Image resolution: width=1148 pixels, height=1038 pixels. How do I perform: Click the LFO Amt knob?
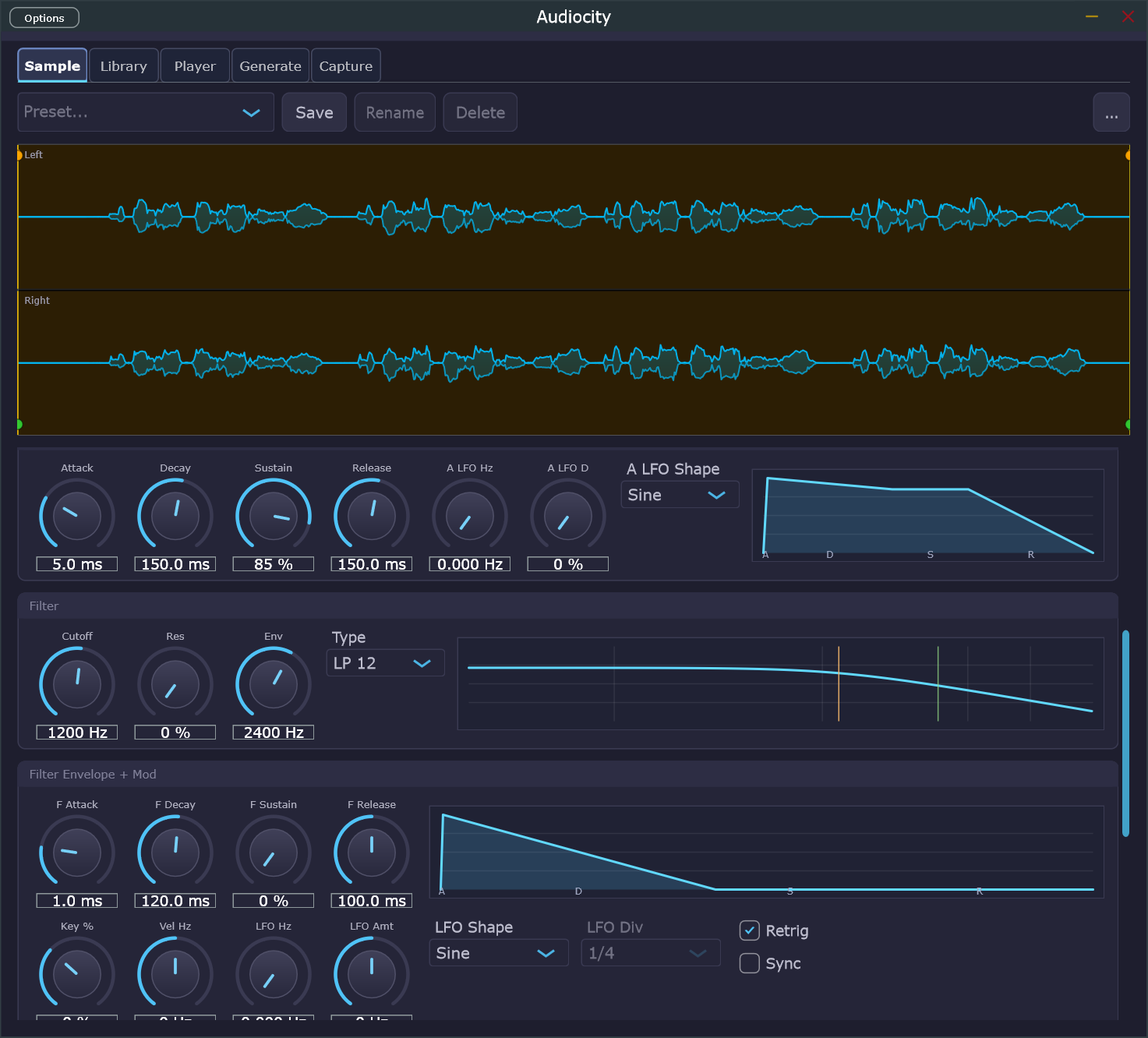[372, 974]
